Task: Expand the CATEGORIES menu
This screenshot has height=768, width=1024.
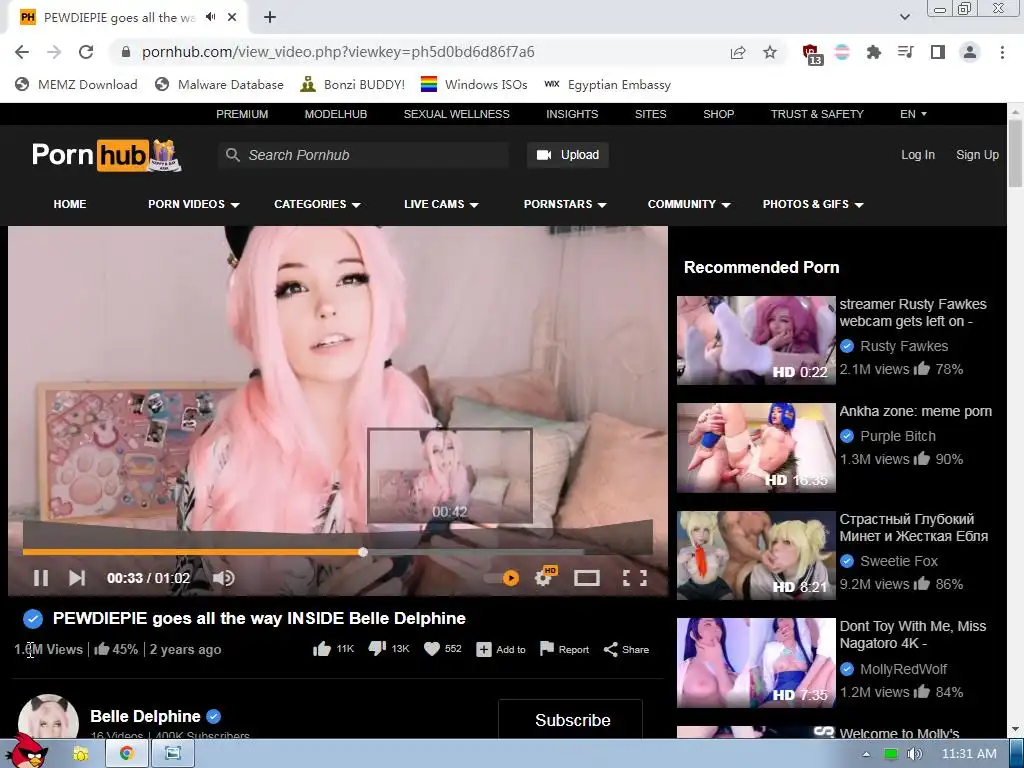Action: click(x=317, y=204)
